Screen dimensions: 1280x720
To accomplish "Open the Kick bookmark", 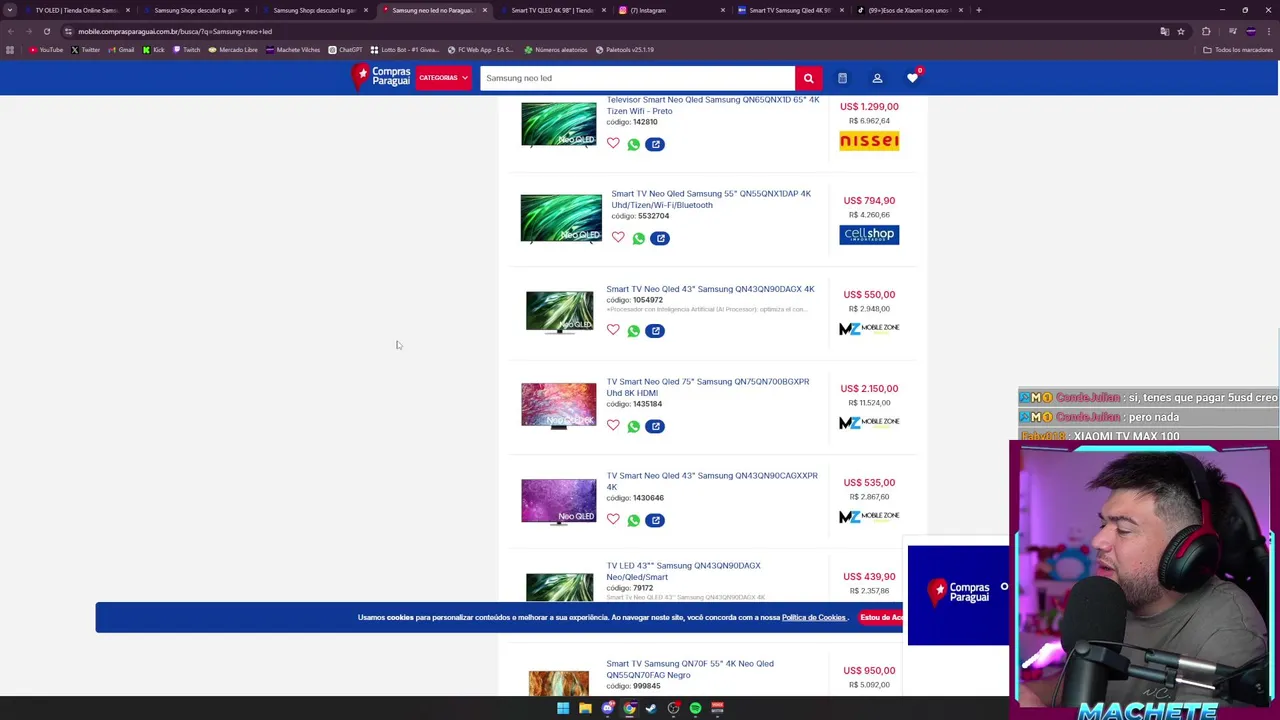I will click(153, 49).
